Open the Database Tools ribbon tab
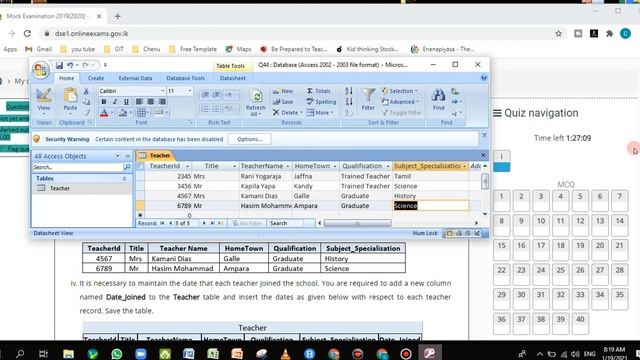 coord(185,78)
